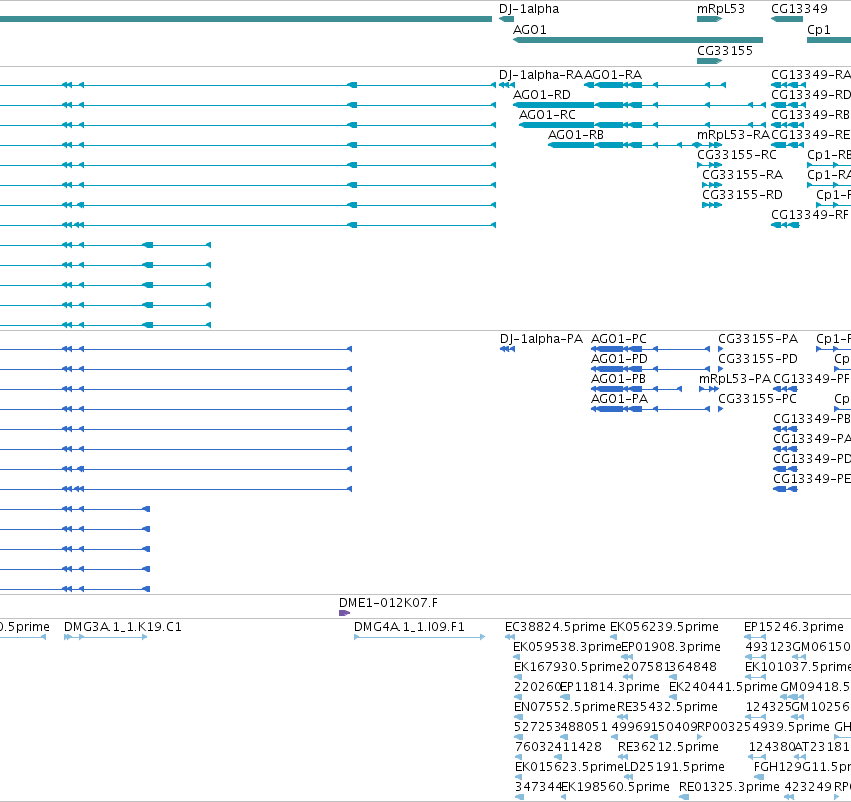Click the mRpL53 gene label

point(721,9)
